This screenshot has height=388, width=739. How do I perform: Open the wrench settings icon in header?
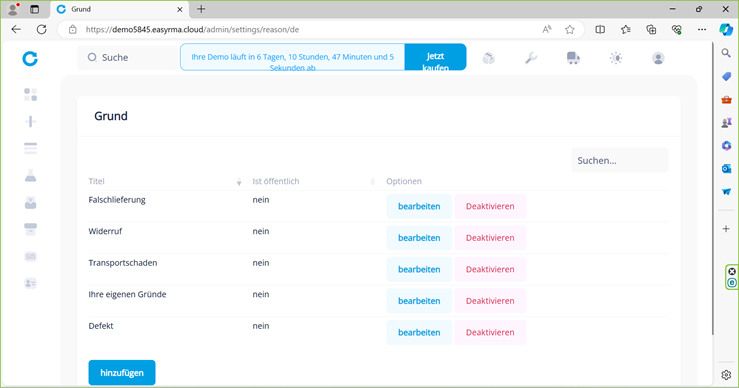coord(531,58)
